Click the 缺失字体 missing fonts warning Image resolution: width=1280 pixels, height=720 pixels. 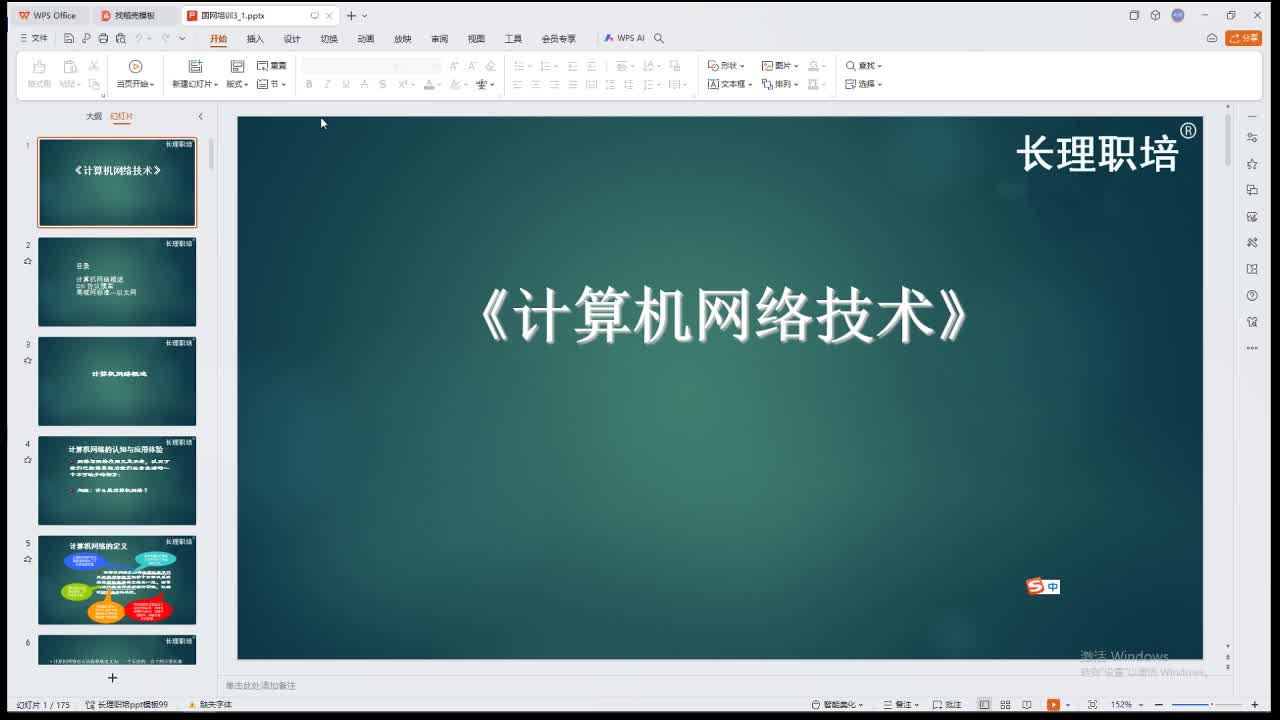click(x=209, y=704)
